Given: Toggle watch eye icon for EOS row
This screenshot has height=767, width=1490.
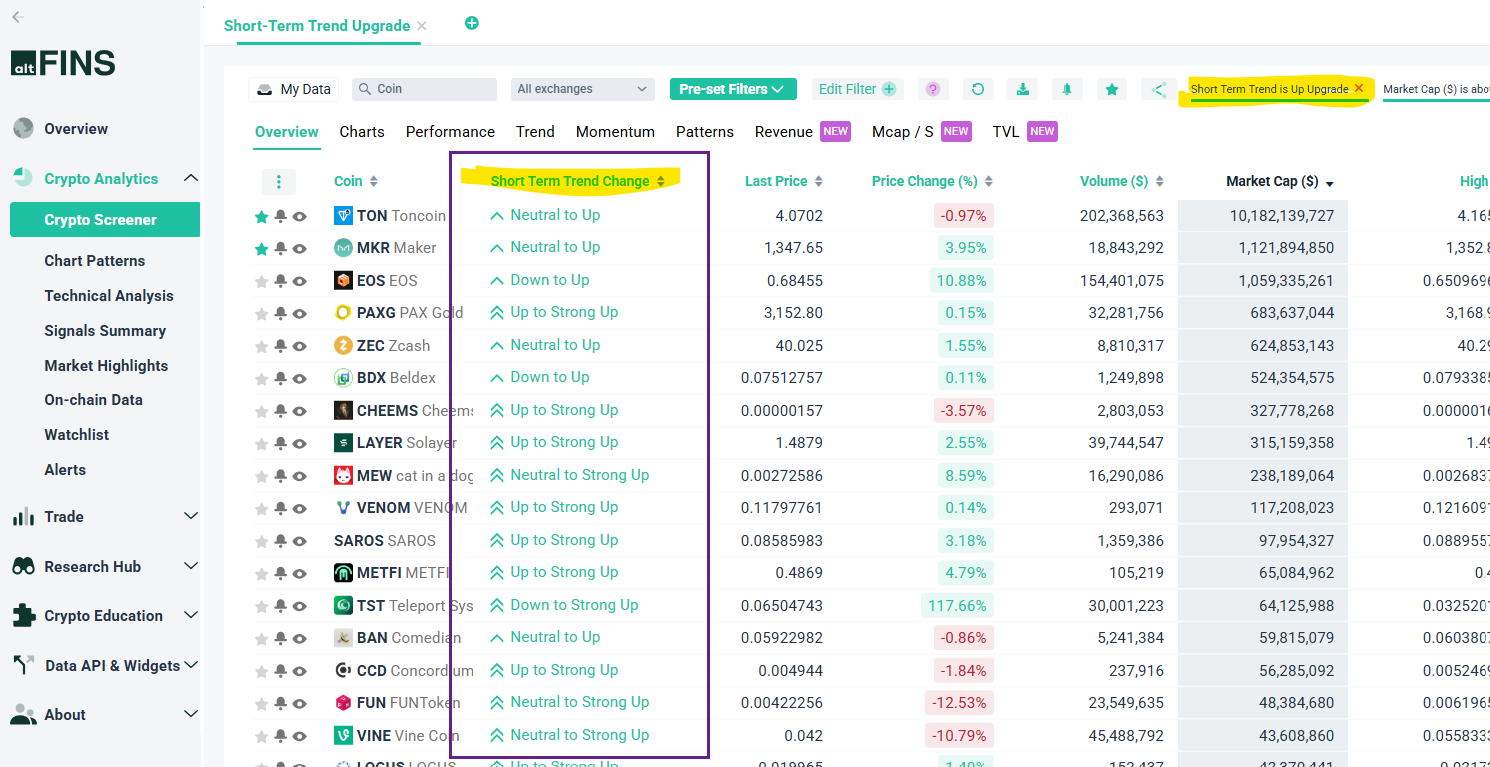Looking at the screenshot, I should [299, 281].
